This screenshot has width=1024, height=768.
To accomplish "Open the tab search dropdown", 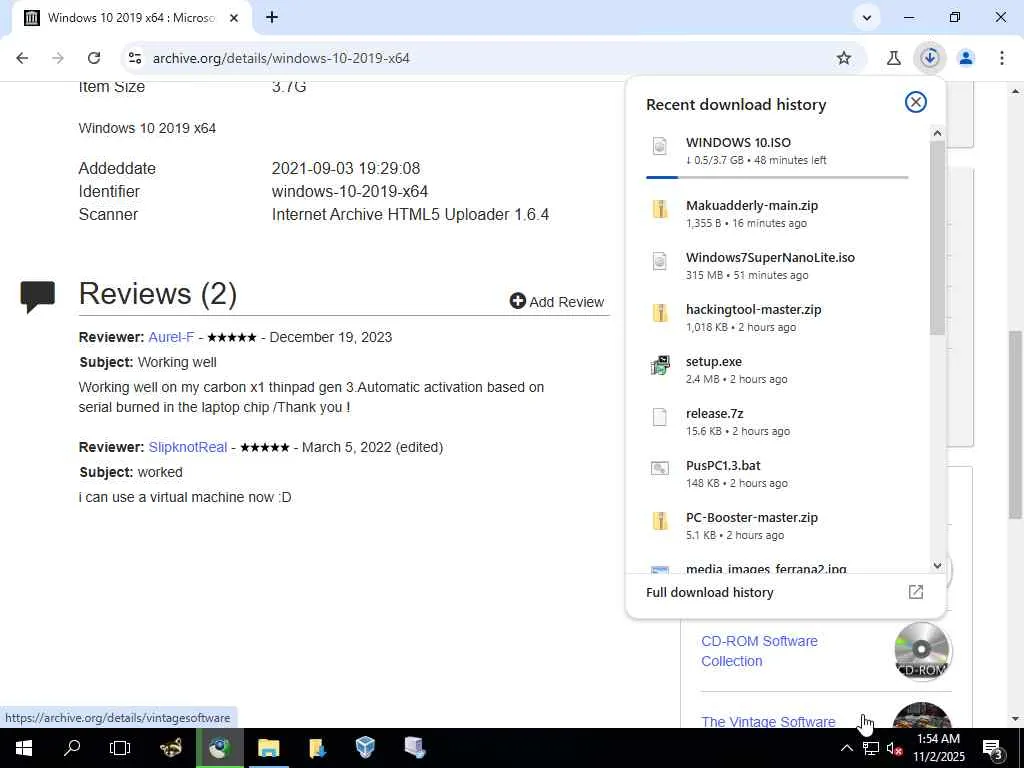I will coord(867,18).
